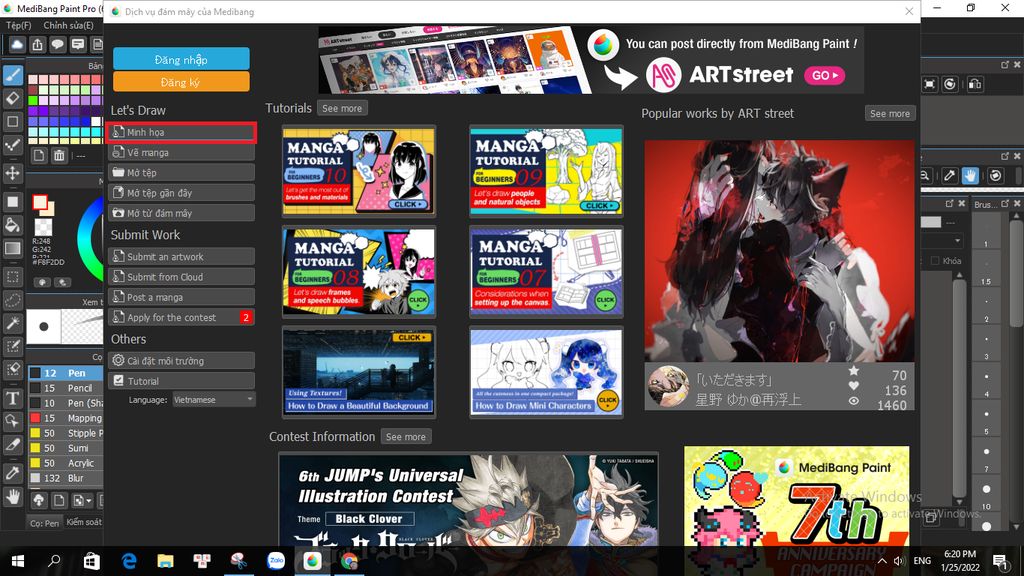Select the Eyedropper tool
1024x576 pixels.
[13, 473]
